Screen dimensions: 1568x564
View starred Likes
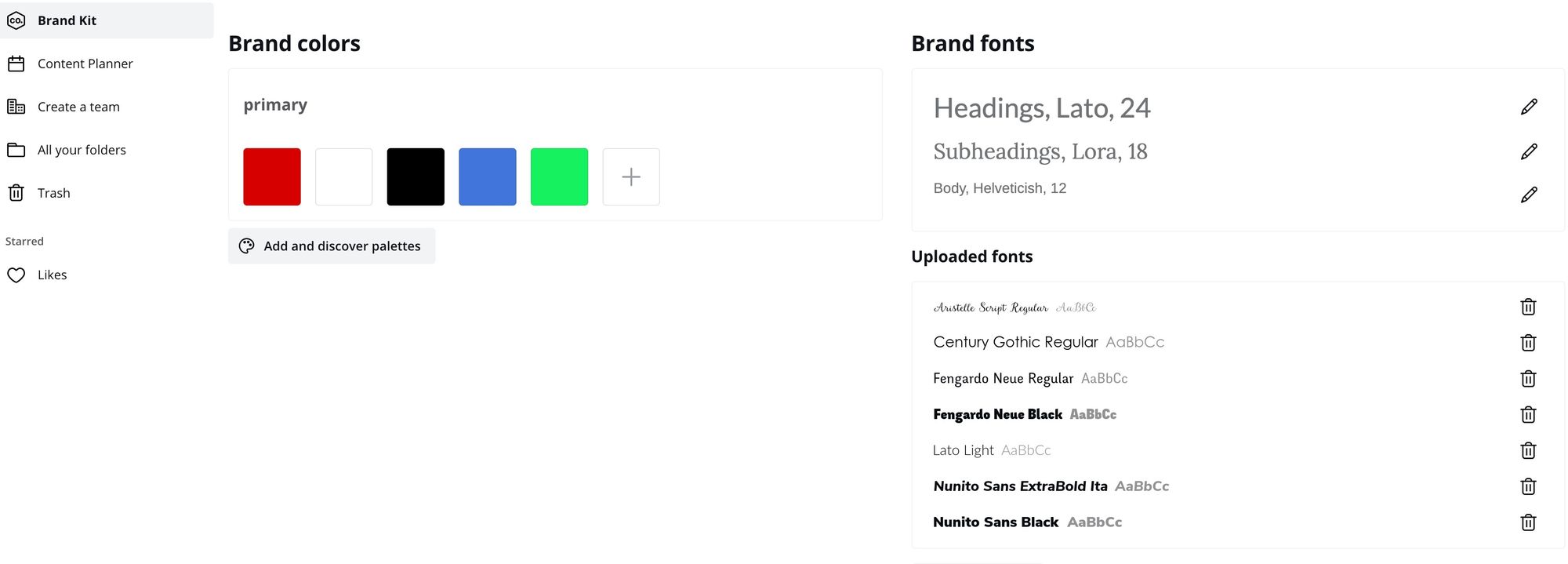[52, 275]
